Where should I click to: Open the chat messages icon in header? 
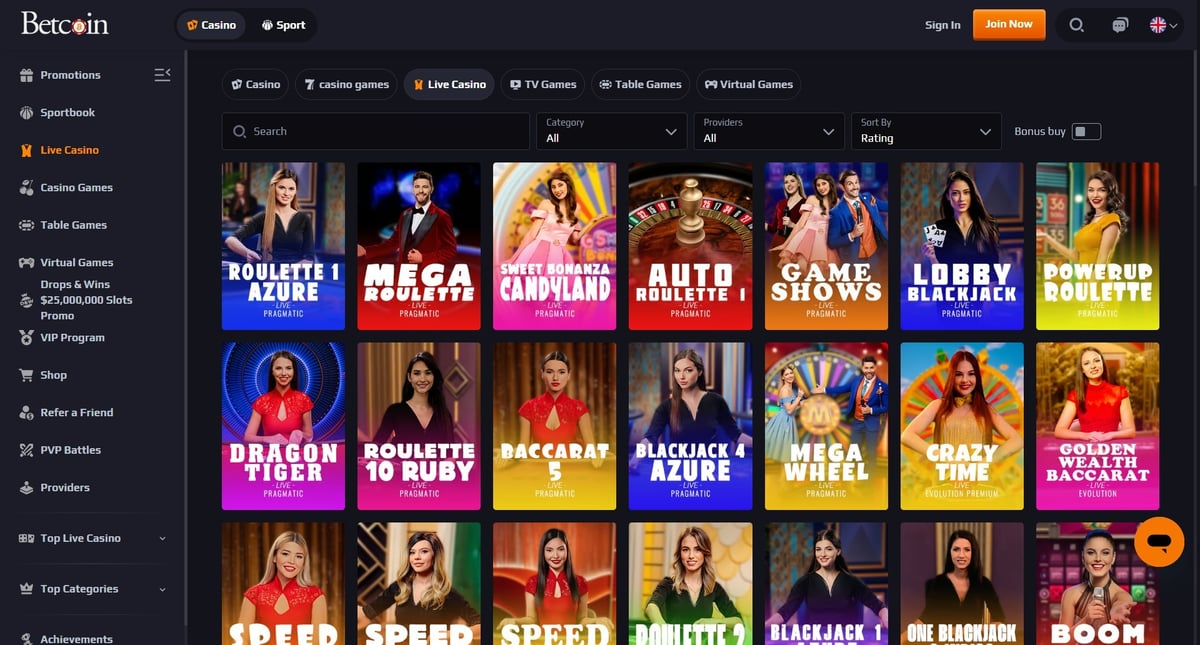(x=1120, y=25)
